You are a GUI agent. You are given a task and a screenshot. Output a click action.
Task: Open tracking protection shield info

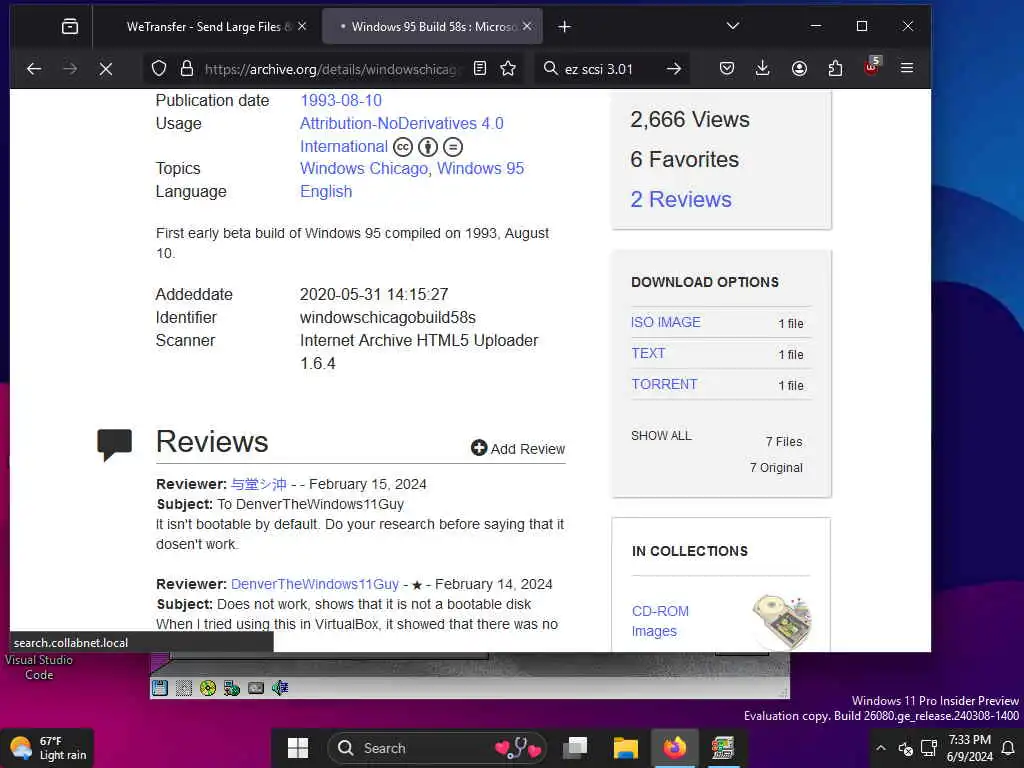tap(159, 69)
